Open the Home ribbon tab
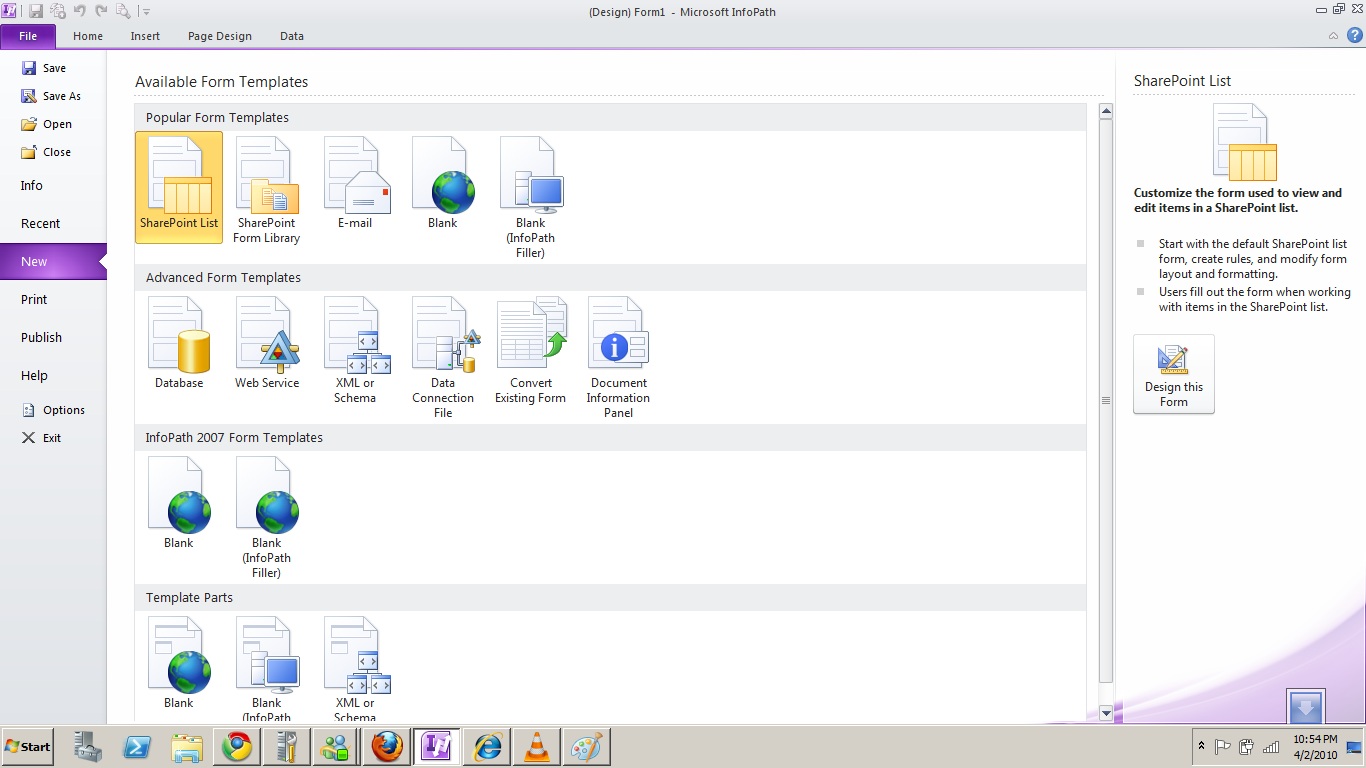 (88, 36)
